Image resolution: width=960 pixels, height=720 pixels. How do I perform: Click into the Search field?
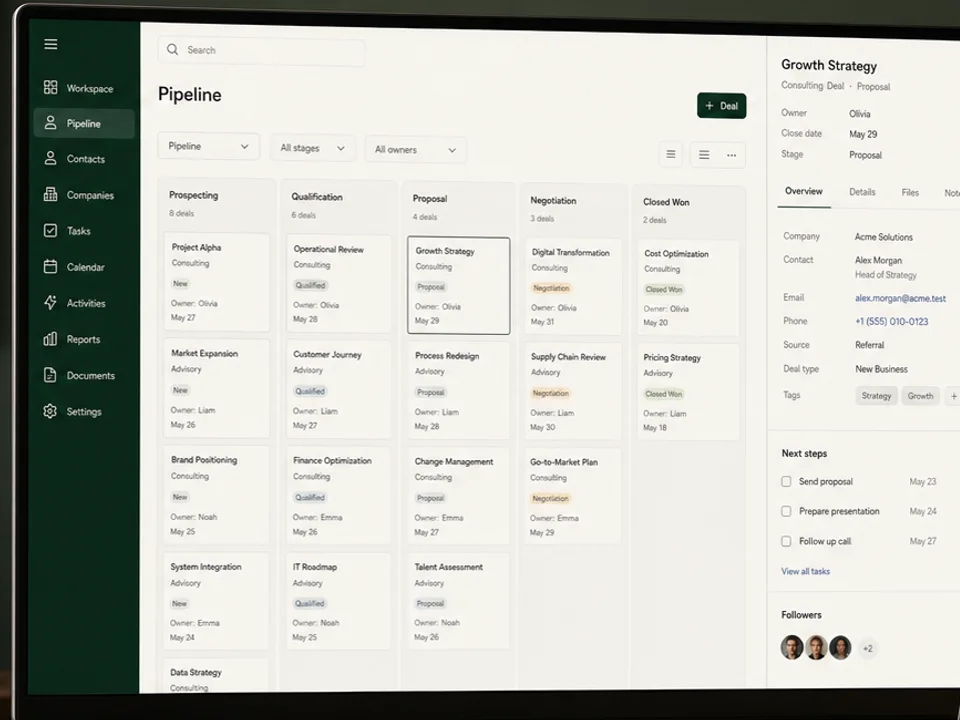coord(261,50)
